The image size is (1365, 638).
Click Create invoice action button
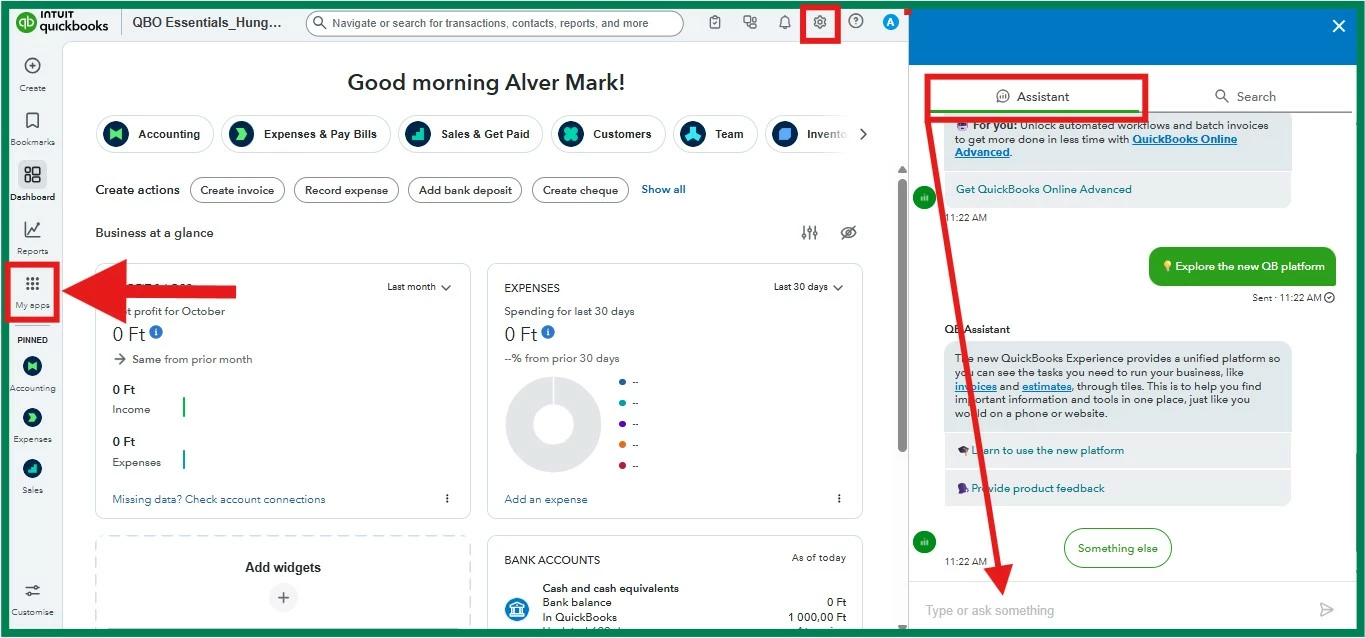[x=238, y=190]
